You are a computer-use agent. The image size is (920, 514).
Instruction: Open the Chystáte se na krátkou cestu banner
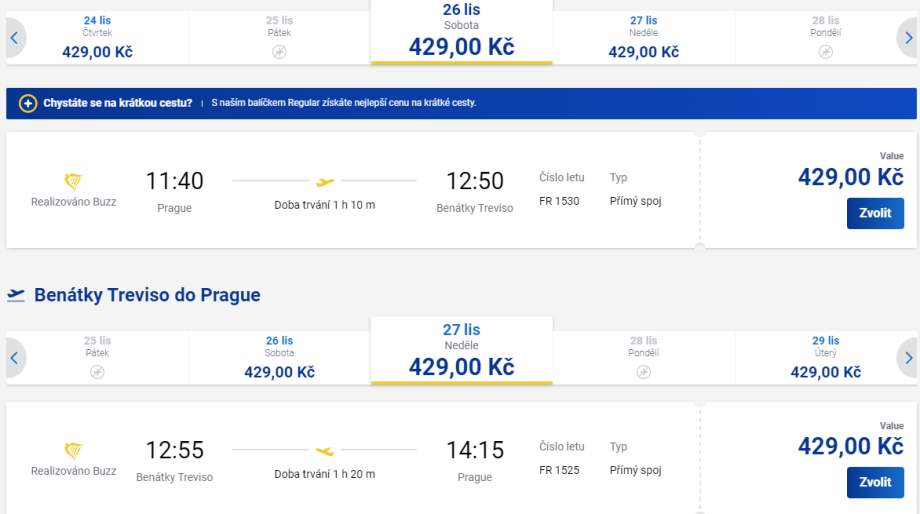click(x=118, y=103)
